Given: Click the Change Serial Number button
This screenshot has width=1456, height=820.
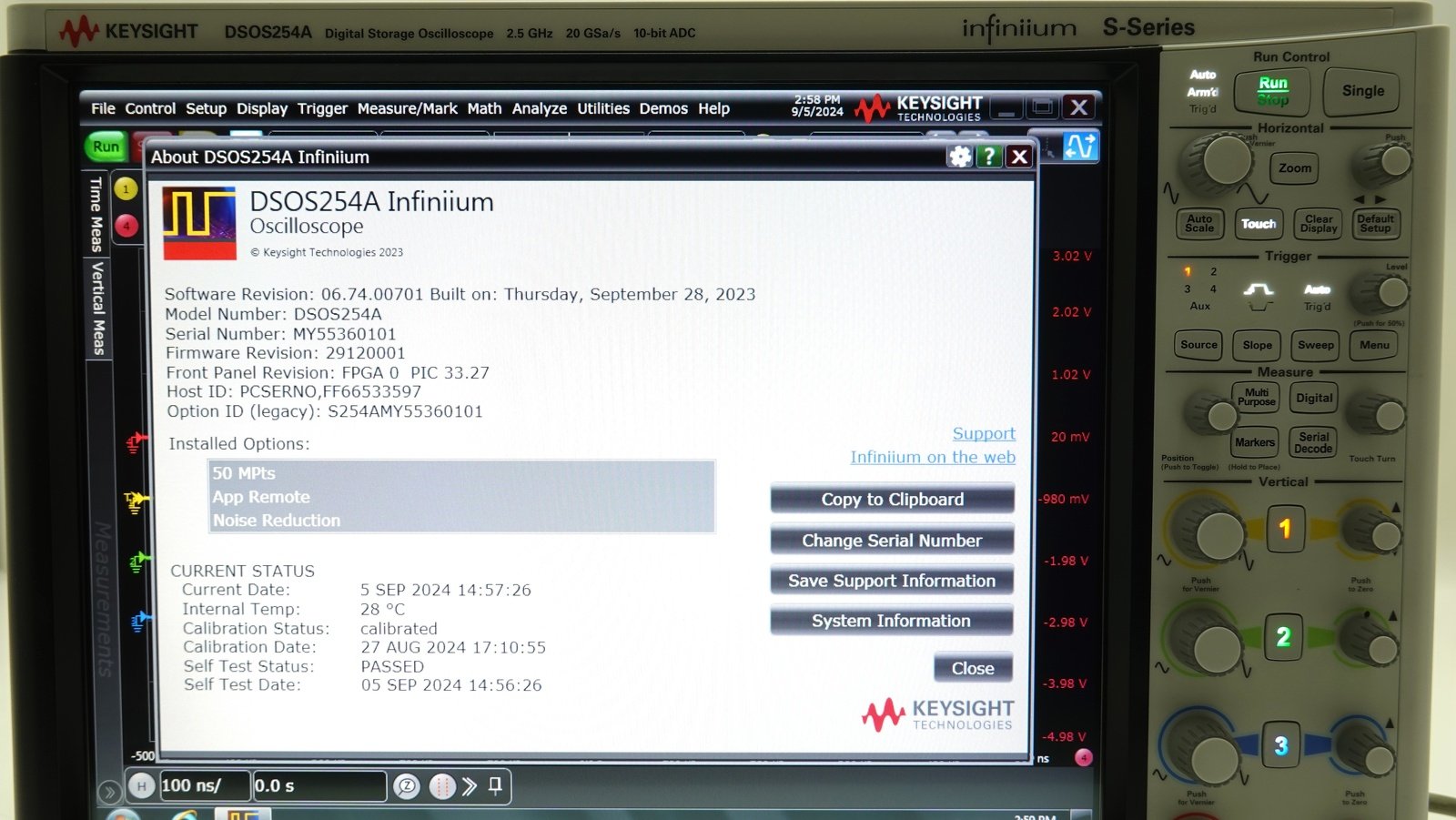Looking at the screenshot, I should tap(892, 541).
